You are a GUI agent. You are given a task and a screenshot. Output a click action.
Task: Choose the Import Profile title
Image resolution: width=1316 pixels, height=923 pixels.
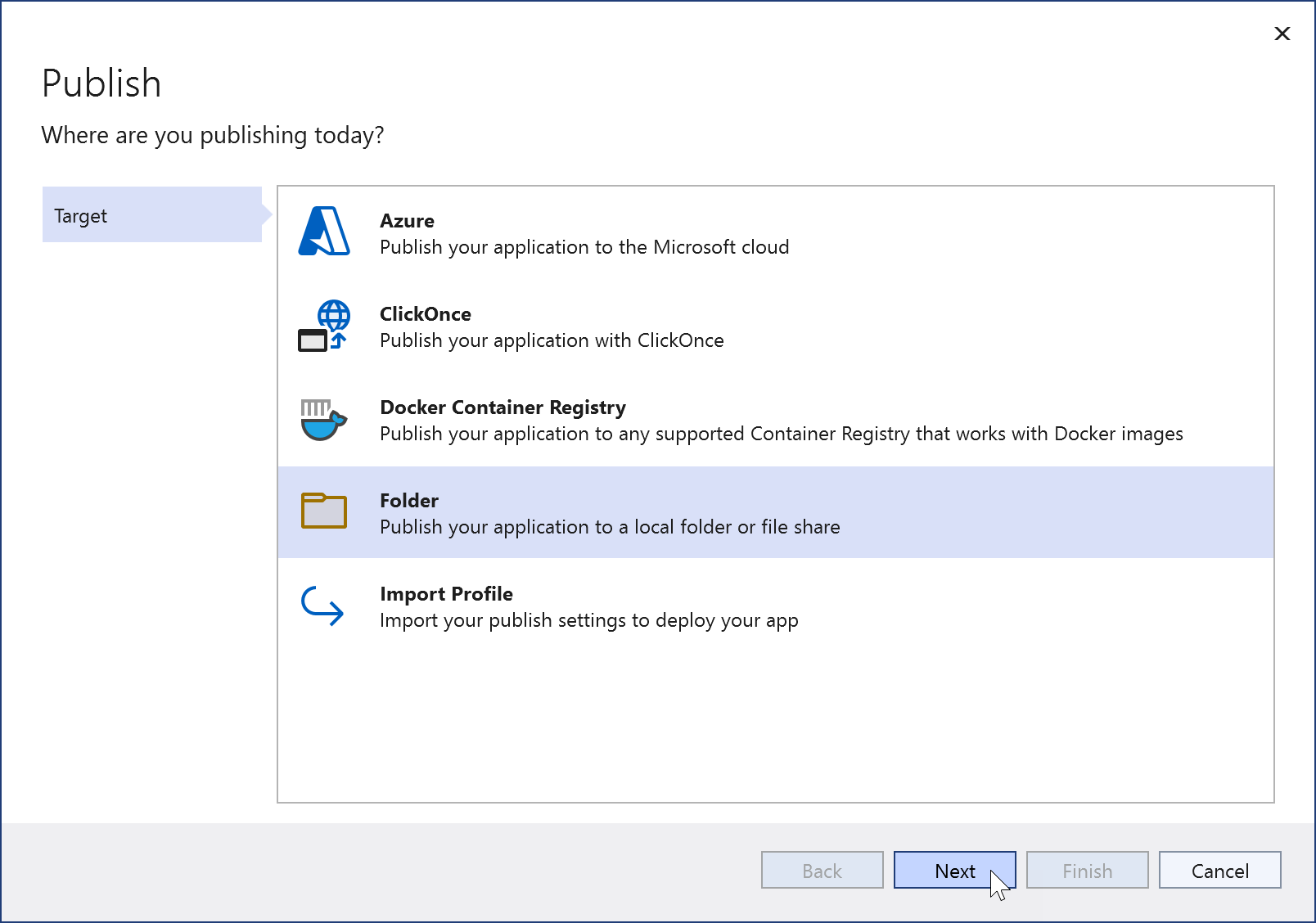[446, 594]
